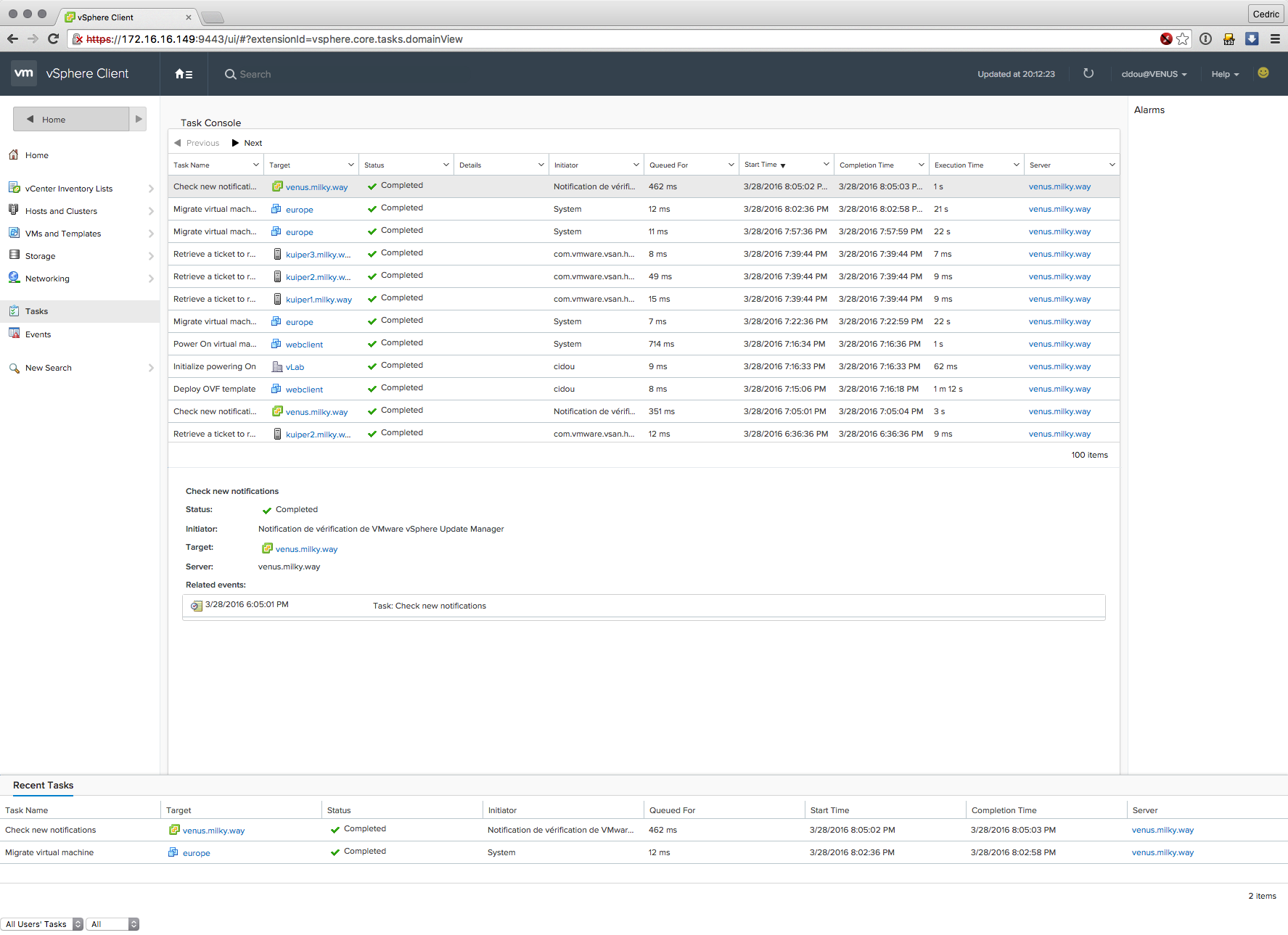Open the All filter dropdown in Recent Tasks
Screen dimensions: 1288x935
coord(112,924)
